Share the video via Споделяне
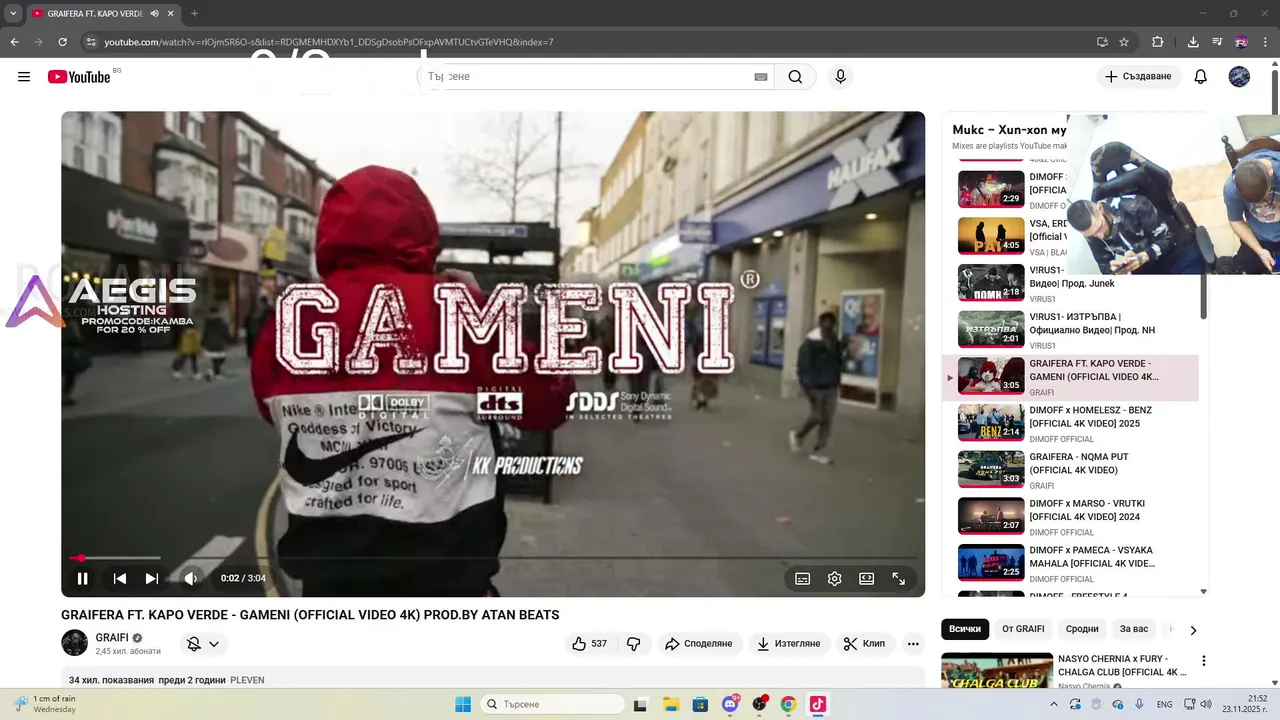Viewport: 1280px width, 720px height. coord(699,644)
